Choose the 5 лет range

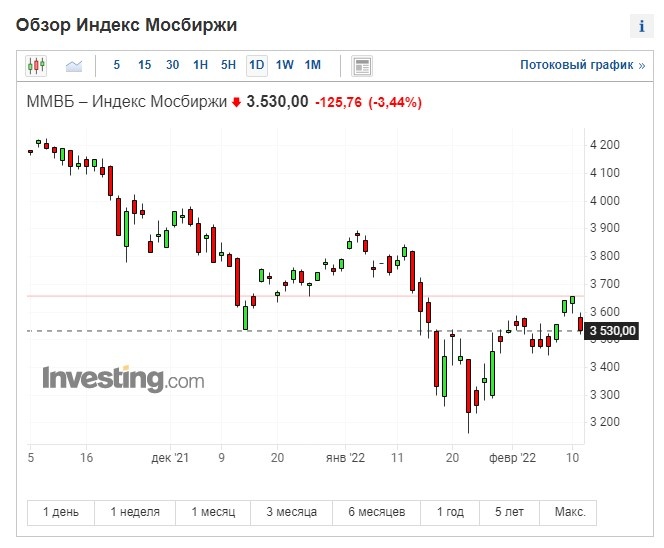tap(509, 512)
